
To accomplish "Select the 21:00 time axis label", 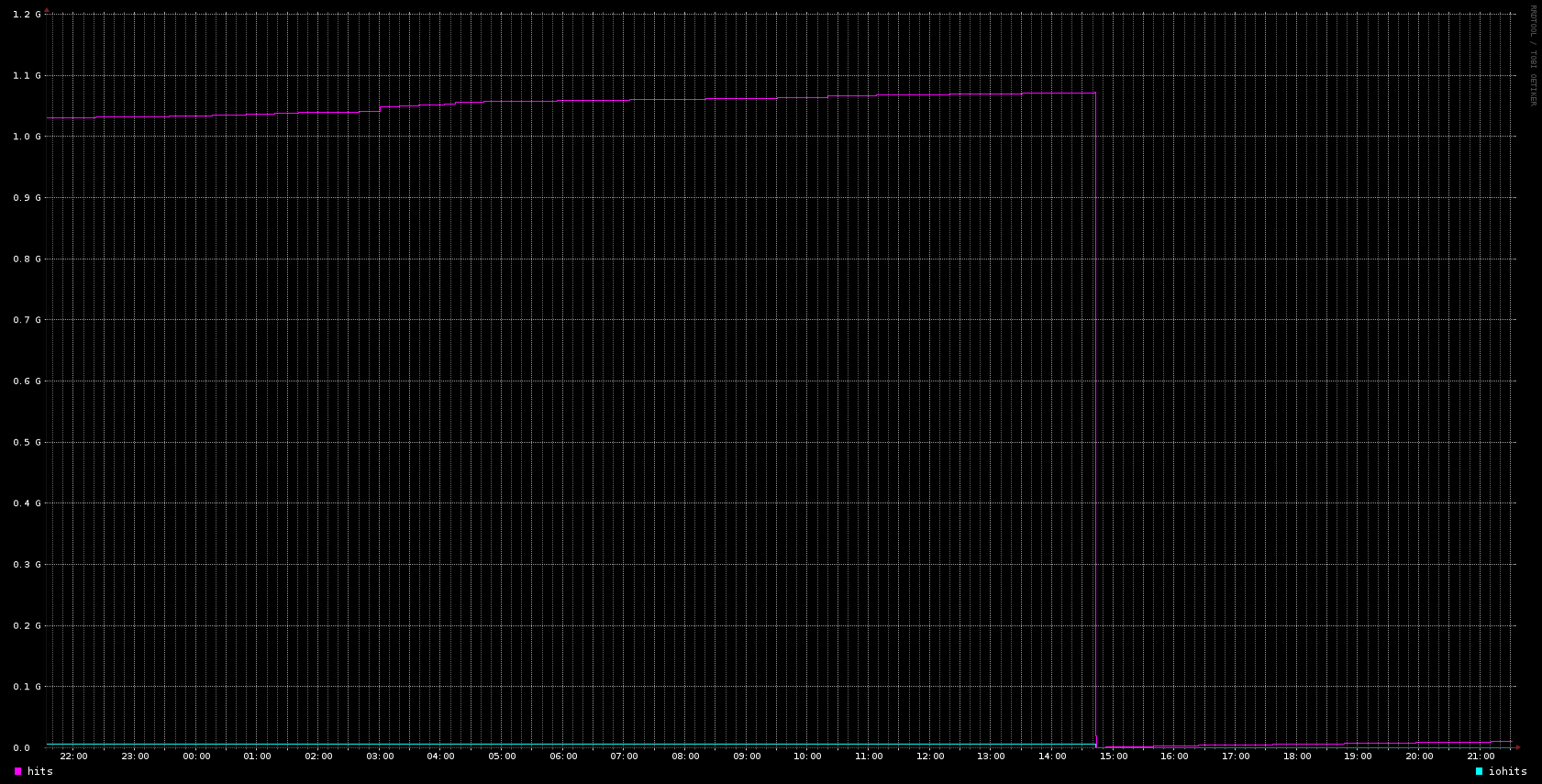I will click(1481, 756).
